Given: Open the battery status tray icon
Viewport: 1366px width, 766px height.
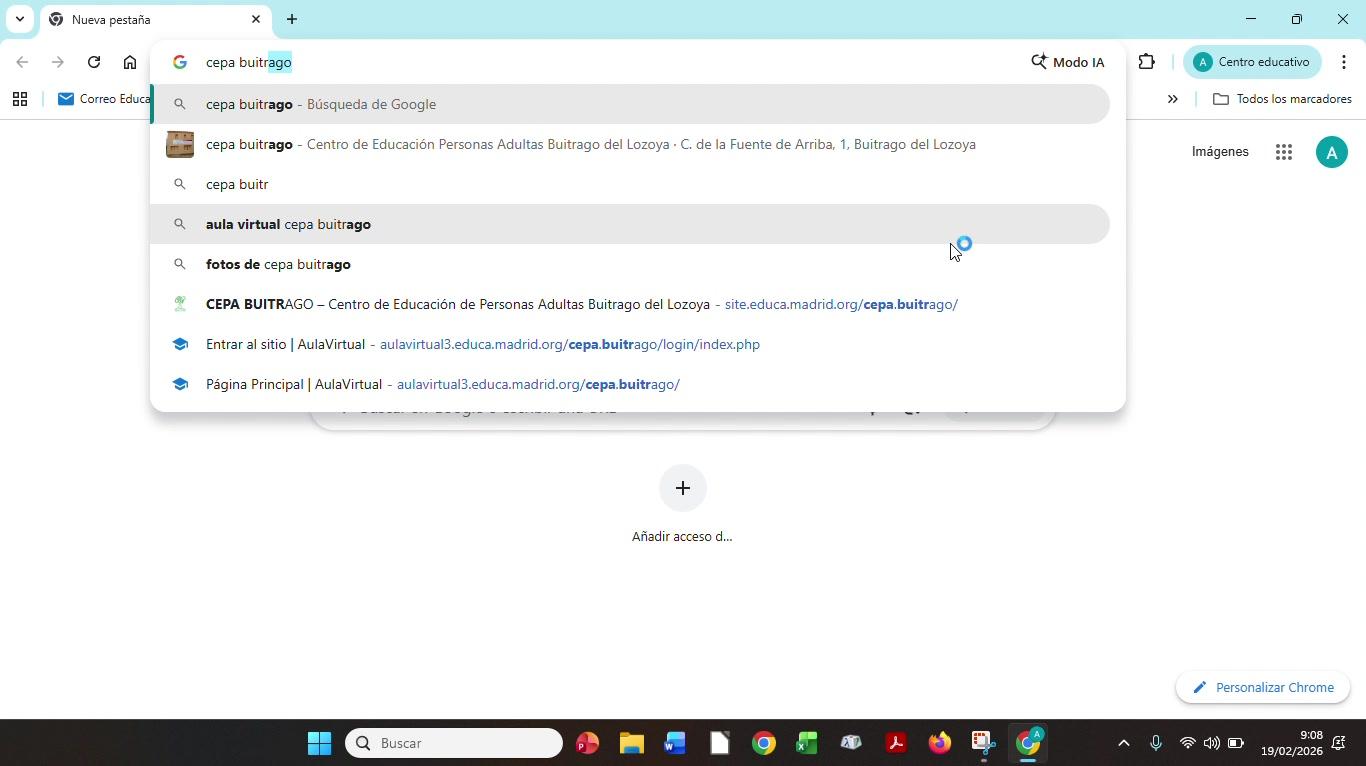Looking at the screenshot, I should click(x=1236, y=743).
